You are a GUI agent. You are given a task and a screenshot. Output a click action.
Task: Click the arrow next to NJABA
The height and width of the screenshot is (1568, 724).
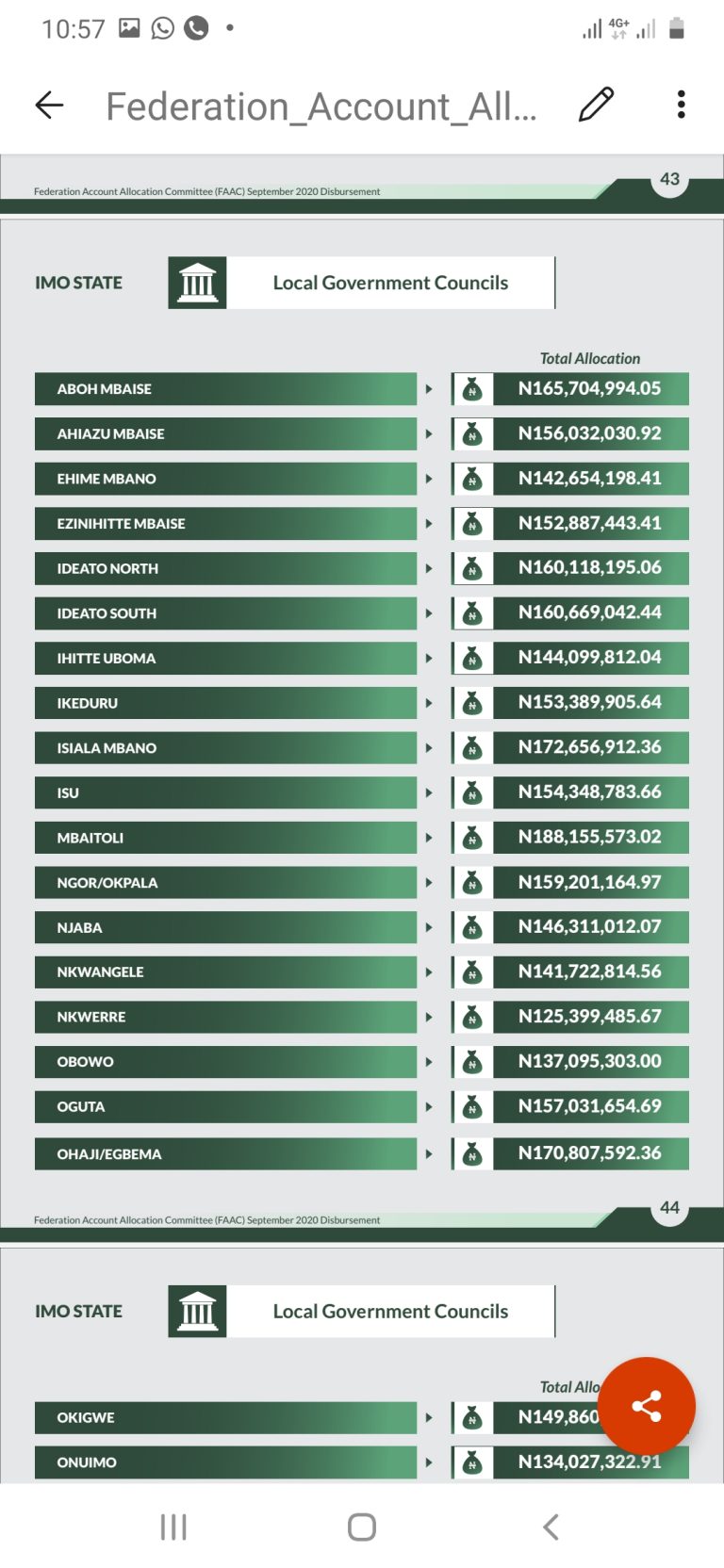[x=429, y=927]
